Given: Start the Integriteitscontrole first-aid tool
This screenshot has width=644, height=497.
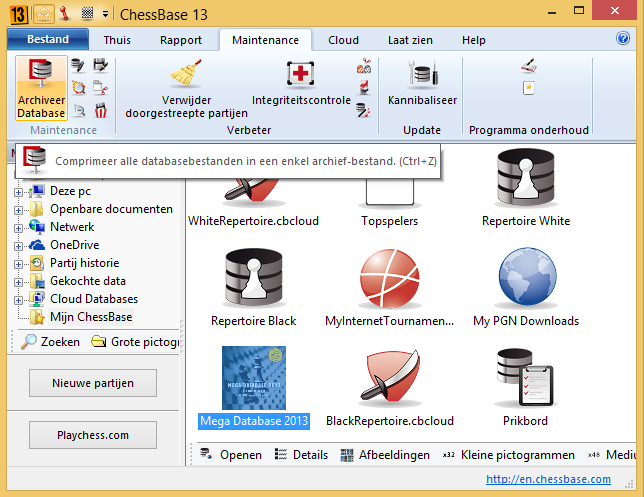Looking at the screenshot, I should tap(301, 82).
